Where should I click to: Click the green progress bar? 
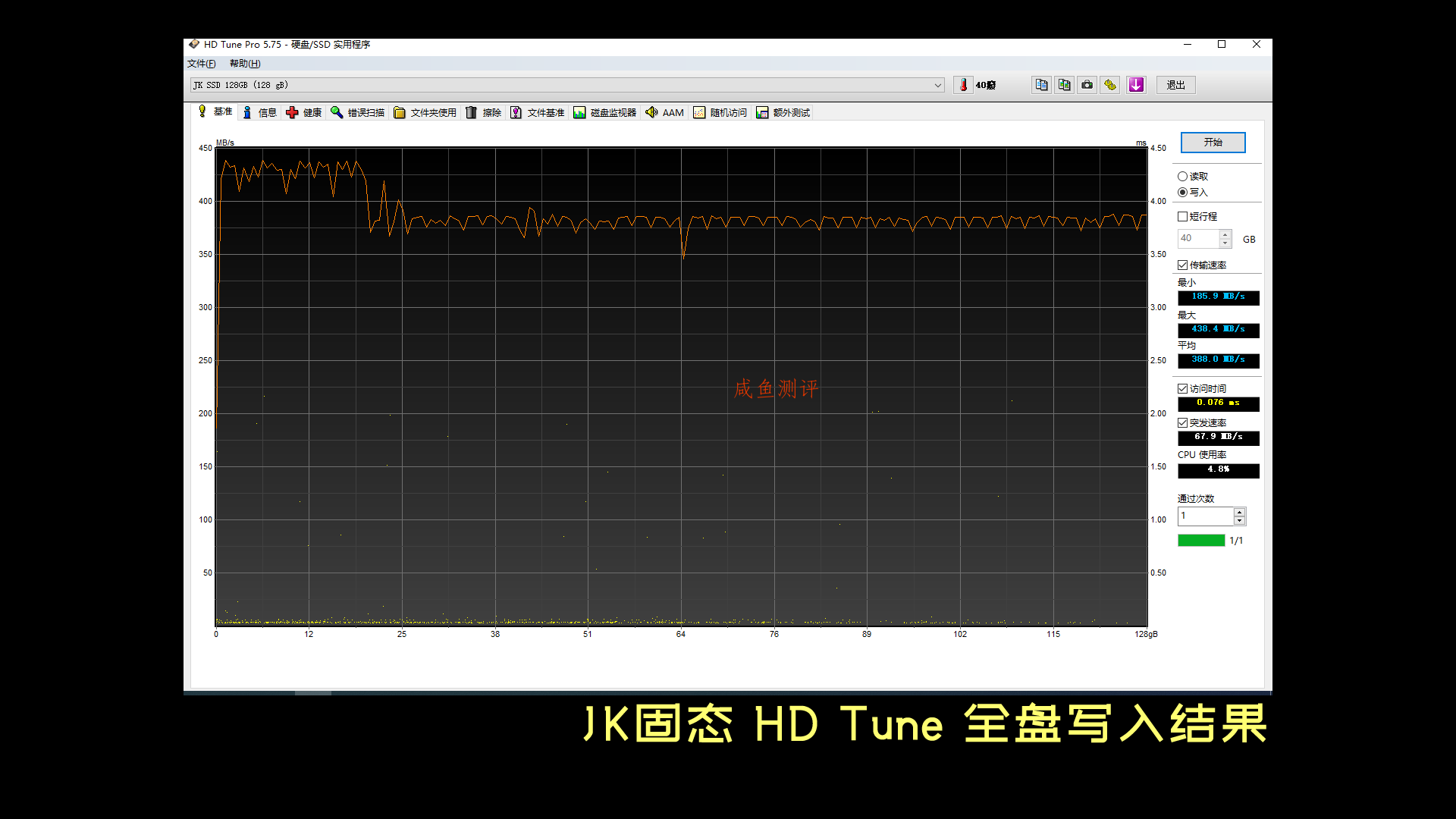1201,541
